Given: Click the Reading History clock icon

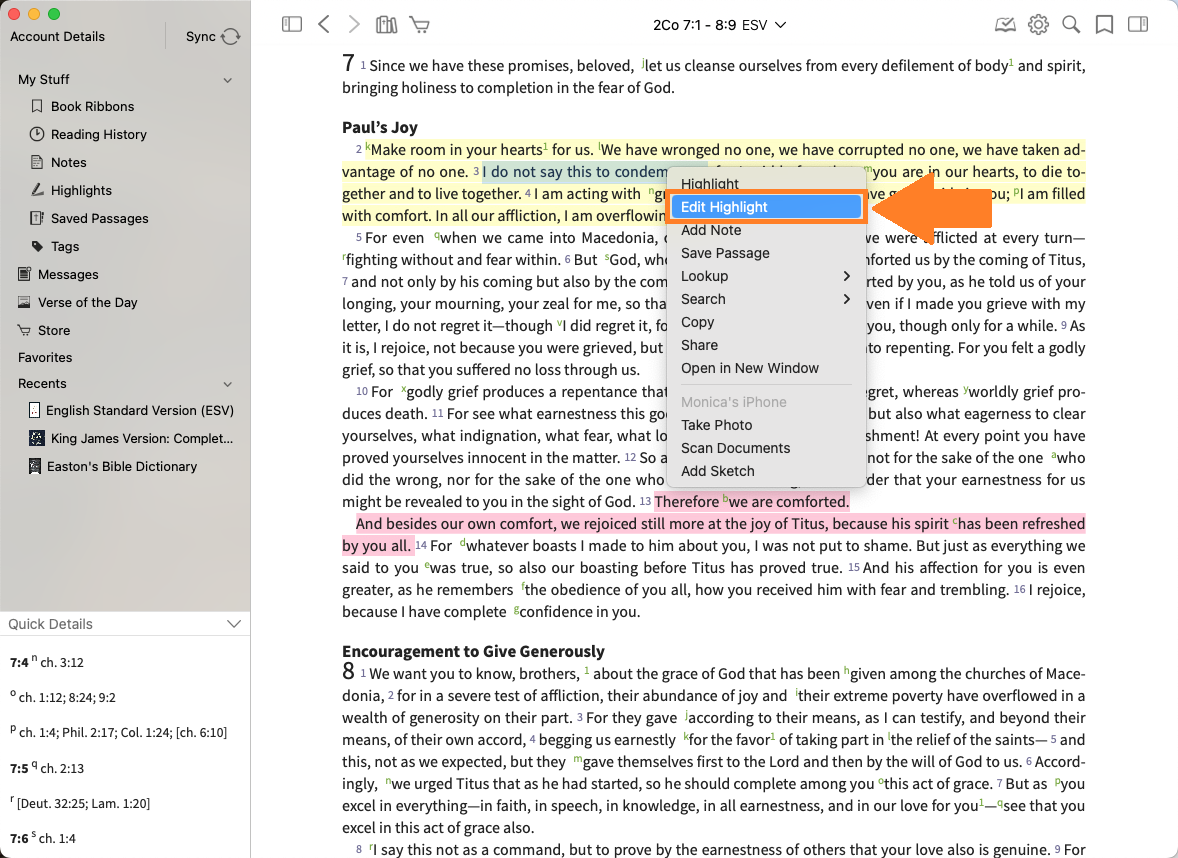Looking at the screenshot, I should coord(36,134).
